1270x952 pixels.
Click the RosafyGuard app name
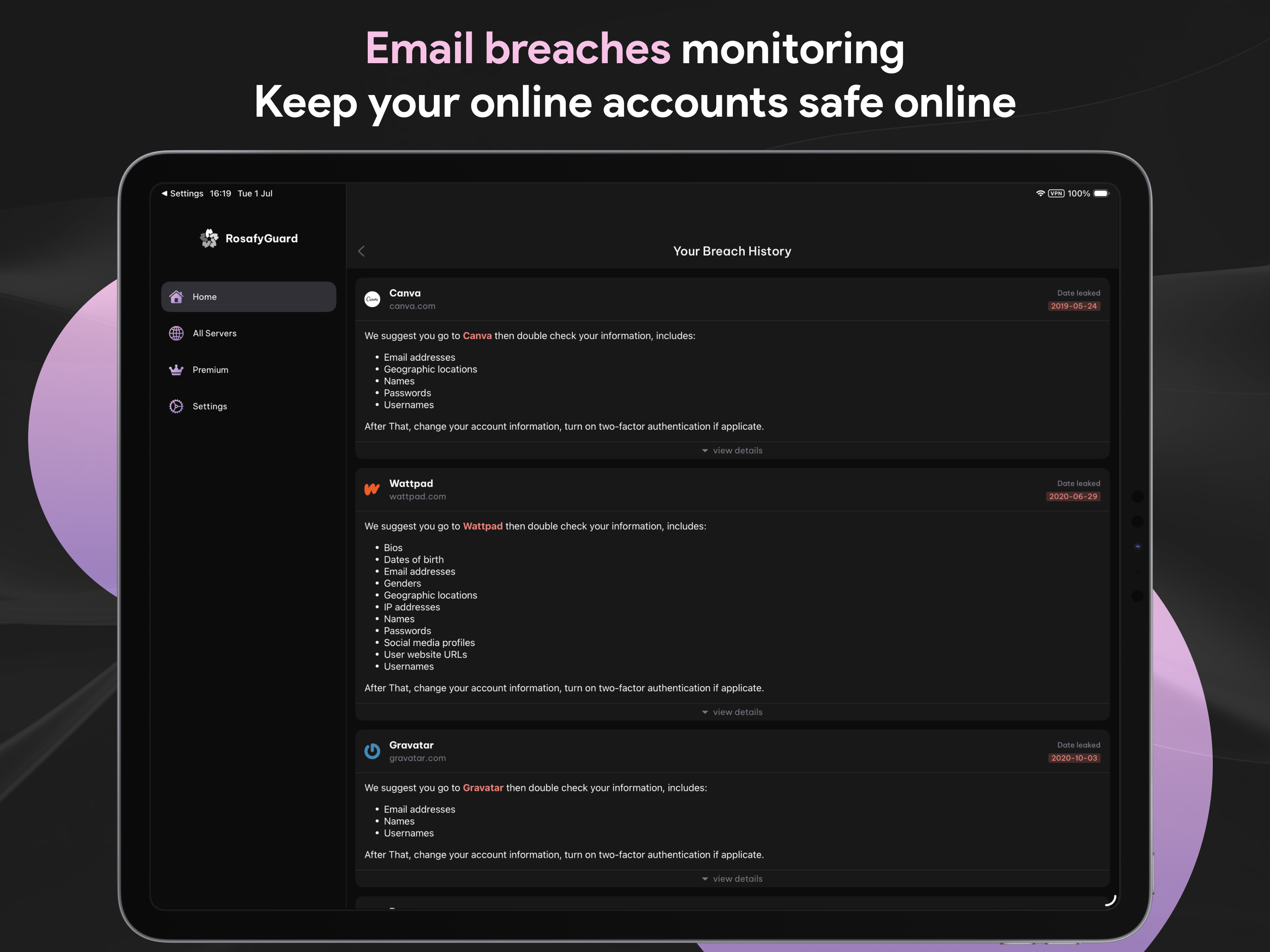pyautogui.click(x=262, y=238)
